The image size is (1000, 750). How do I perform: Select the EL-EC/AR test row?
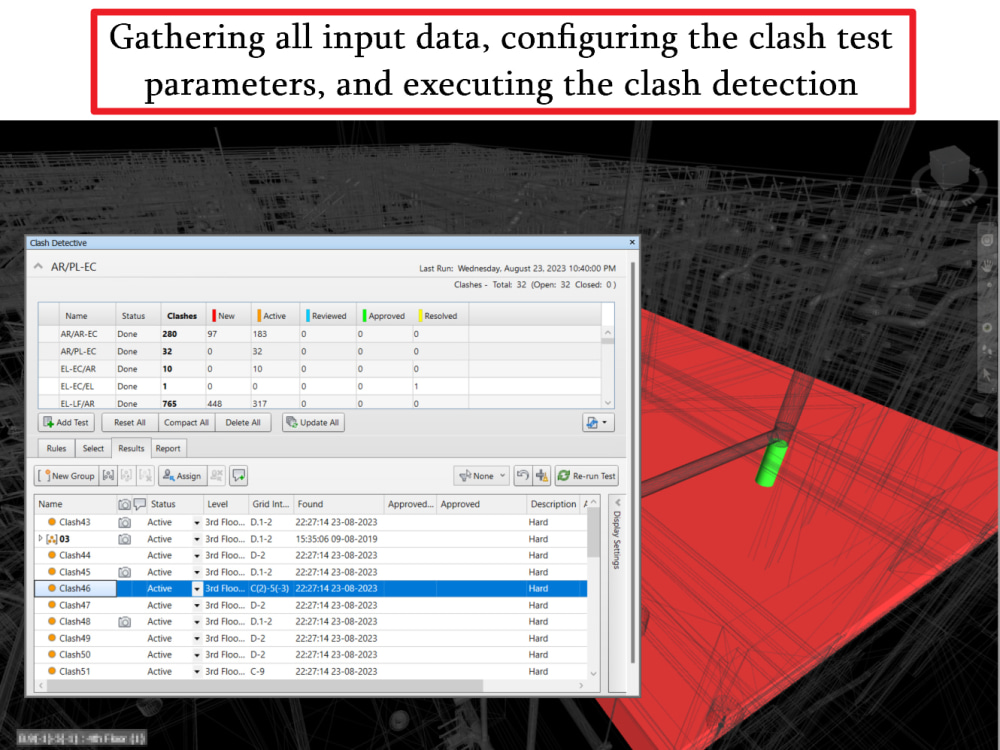point(320,369)
